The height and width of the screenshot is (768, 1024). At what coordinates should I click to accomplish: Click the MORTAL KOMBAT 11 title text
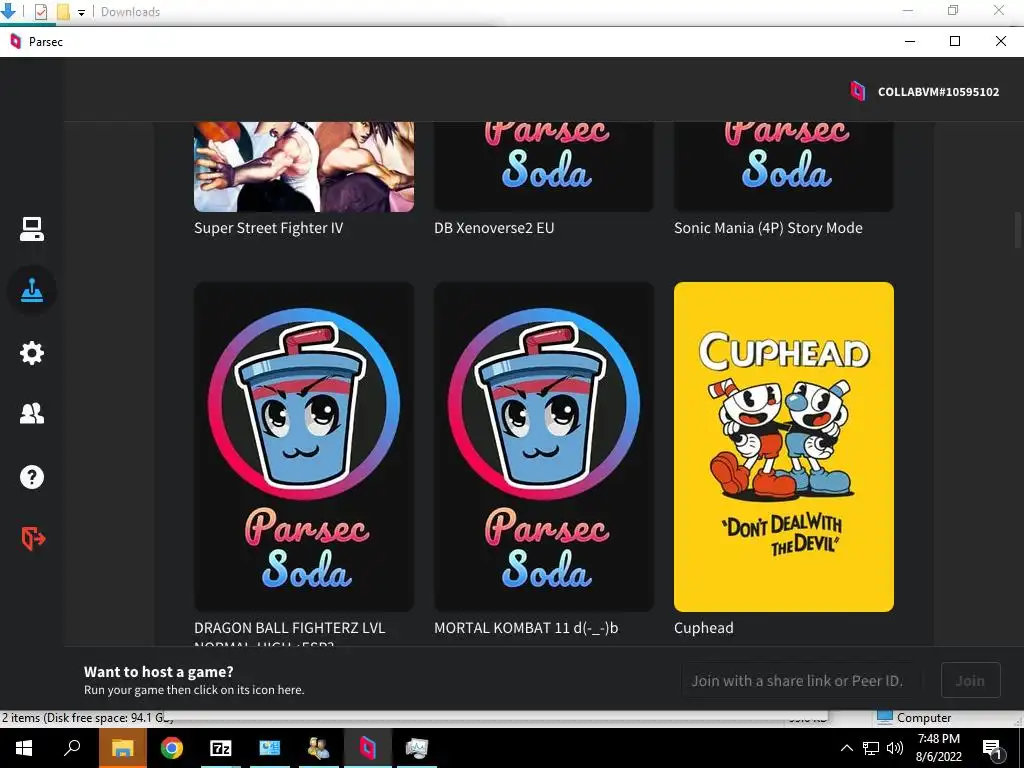tap(526, 628)
